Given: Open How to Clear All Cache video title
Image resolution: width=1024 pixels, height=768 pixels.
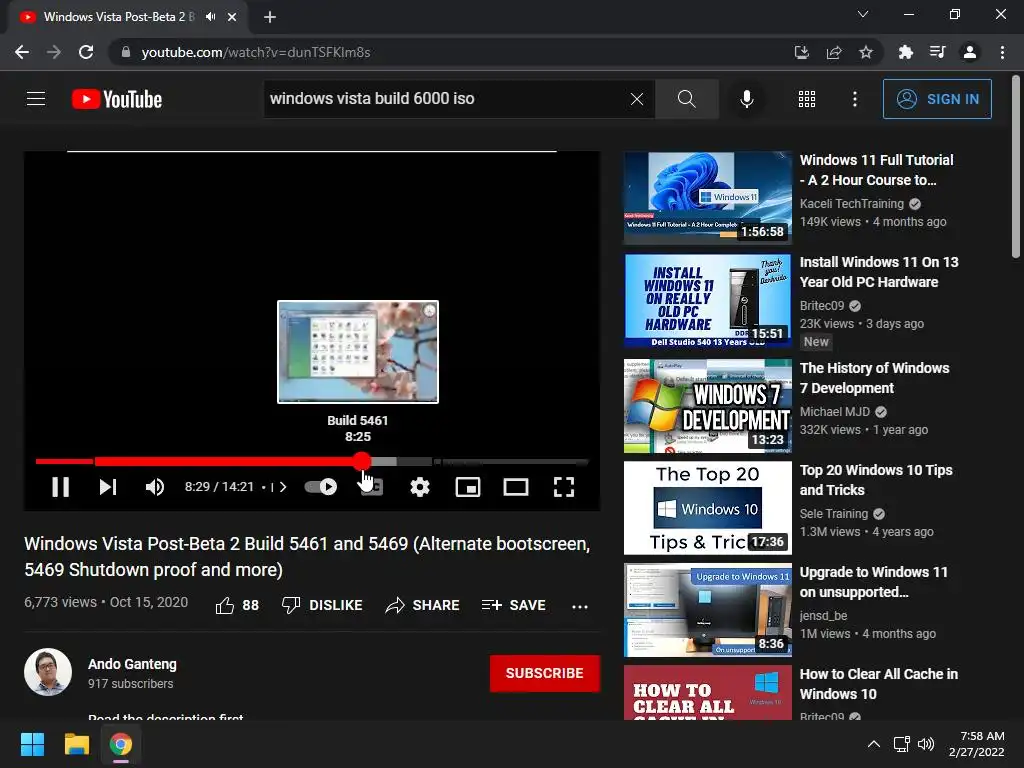Looking at the screenshot, I should point(878,684).
